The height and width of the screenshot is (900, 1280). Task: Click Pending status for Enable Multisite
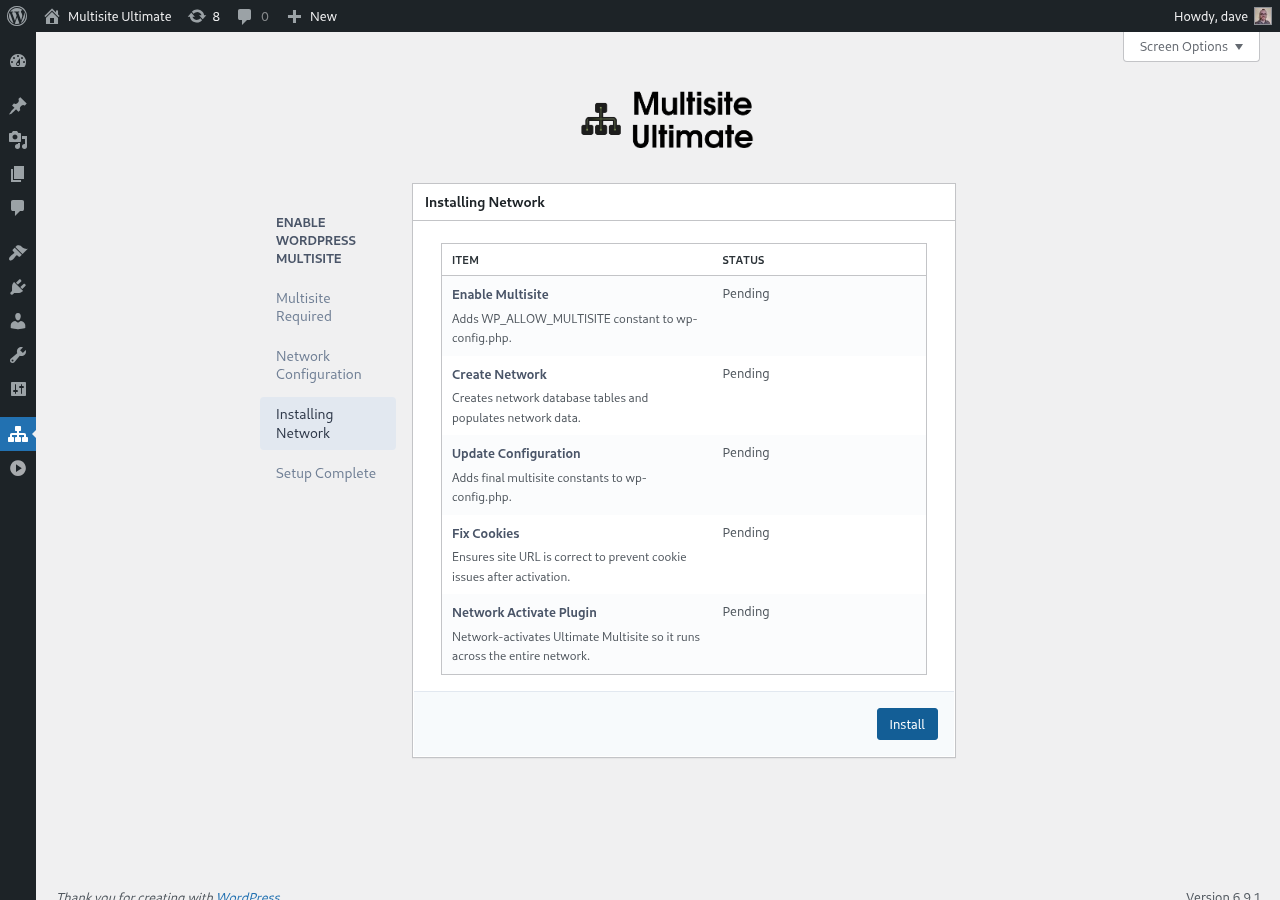pos(746,293)
